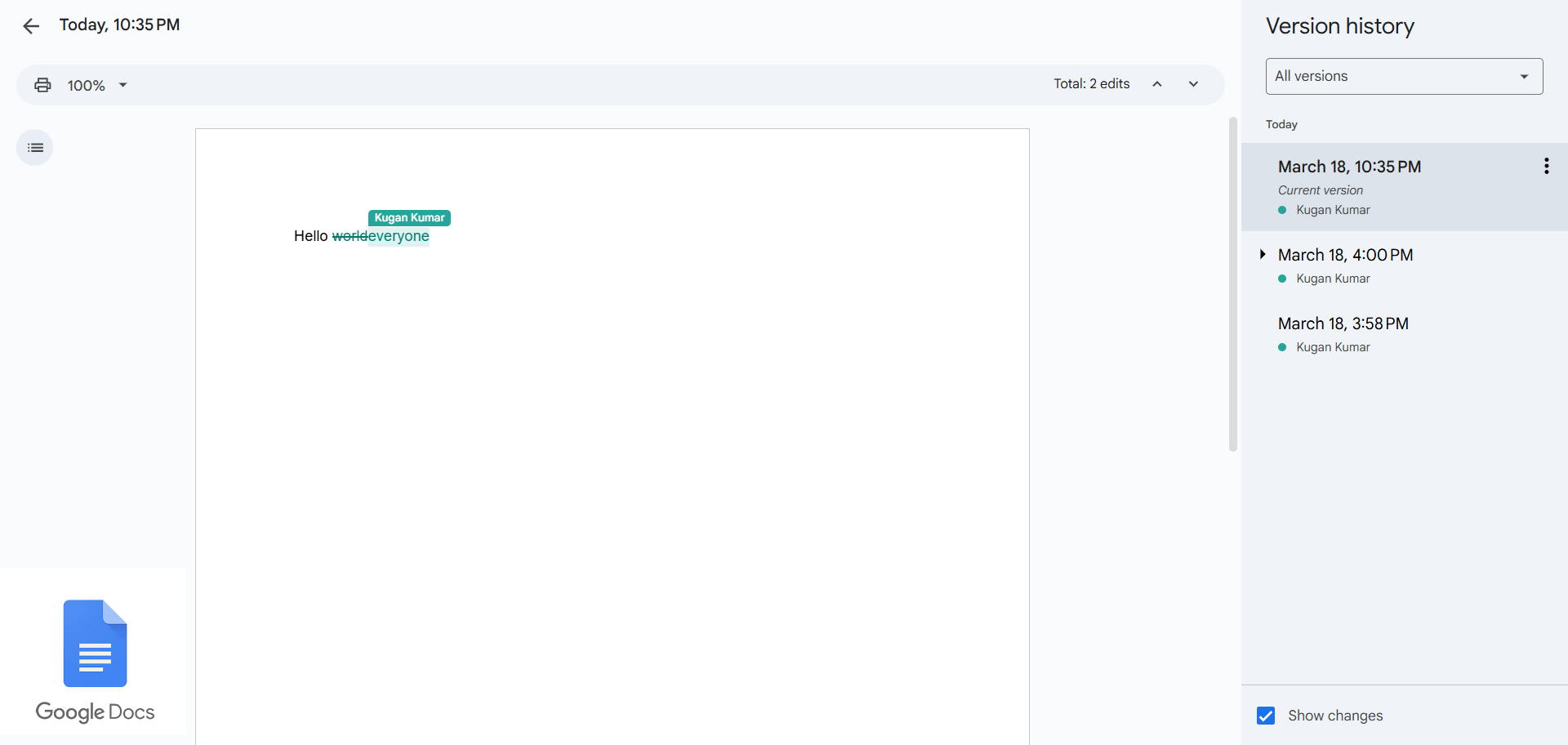Open the All versions dropdown
The height and width of the screenshot is (745, 1568).
tap(1403, 76)
